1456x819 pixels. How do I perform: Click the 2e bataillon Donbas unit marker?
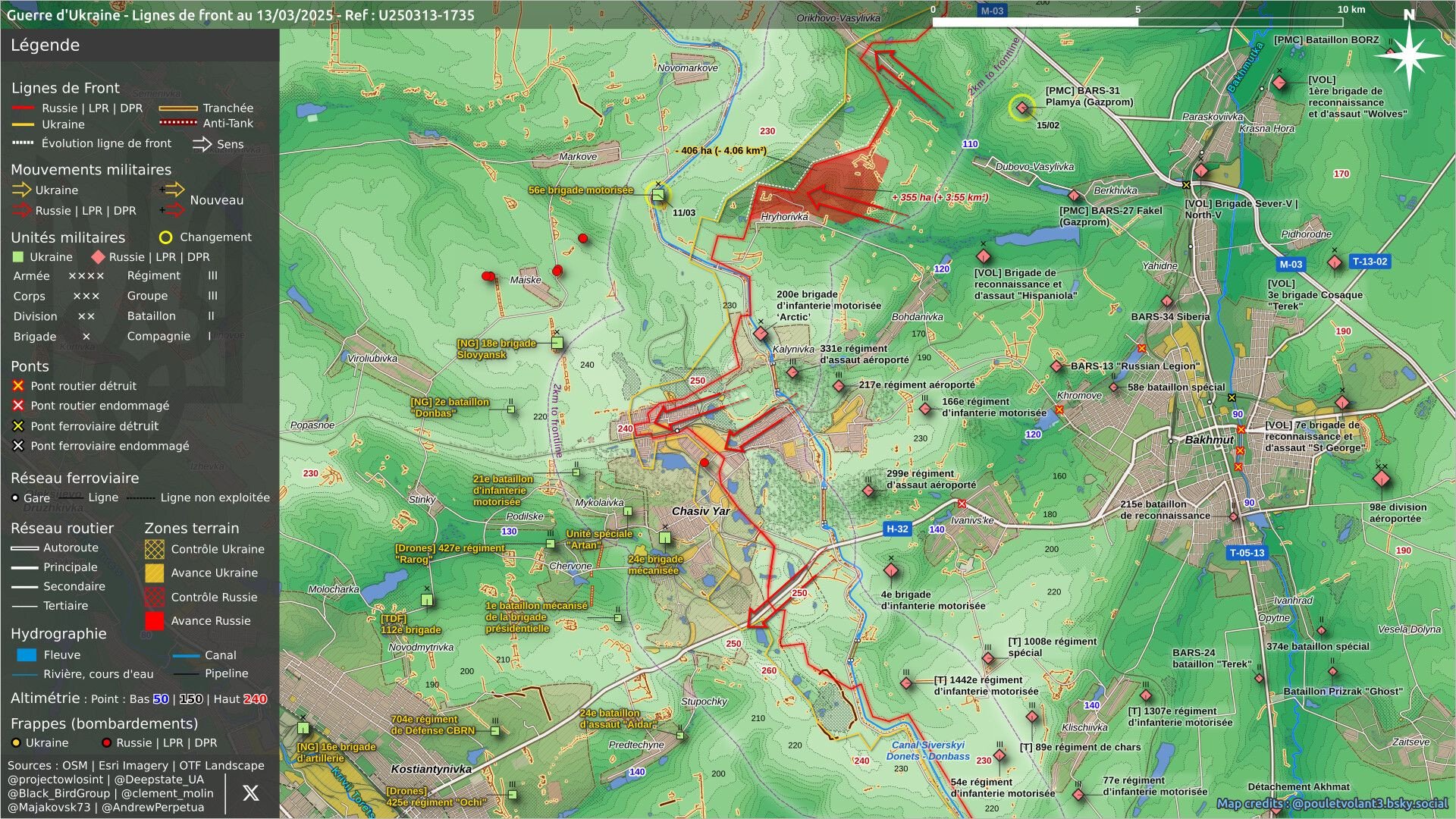click(x=511, y=409)
